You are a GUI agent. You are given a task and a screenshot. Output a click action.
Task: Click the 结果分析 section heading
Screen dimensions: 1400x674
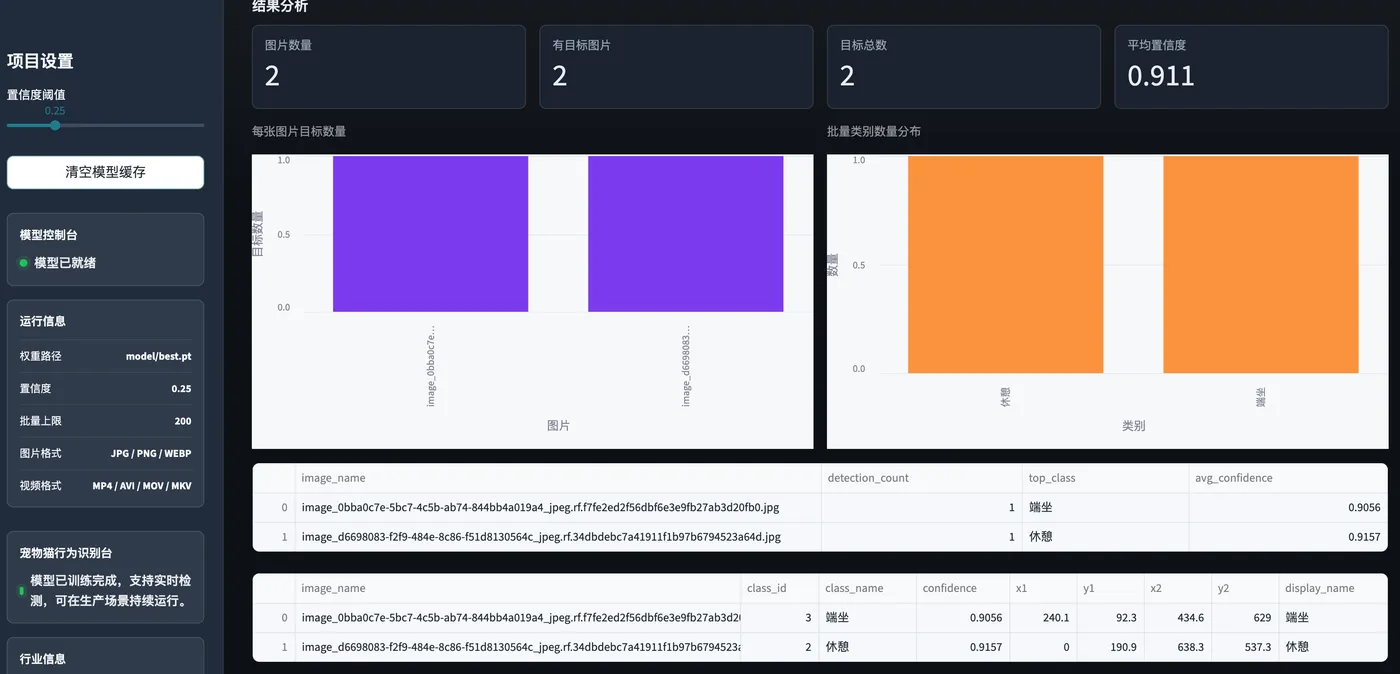click(x=280, y=6)
